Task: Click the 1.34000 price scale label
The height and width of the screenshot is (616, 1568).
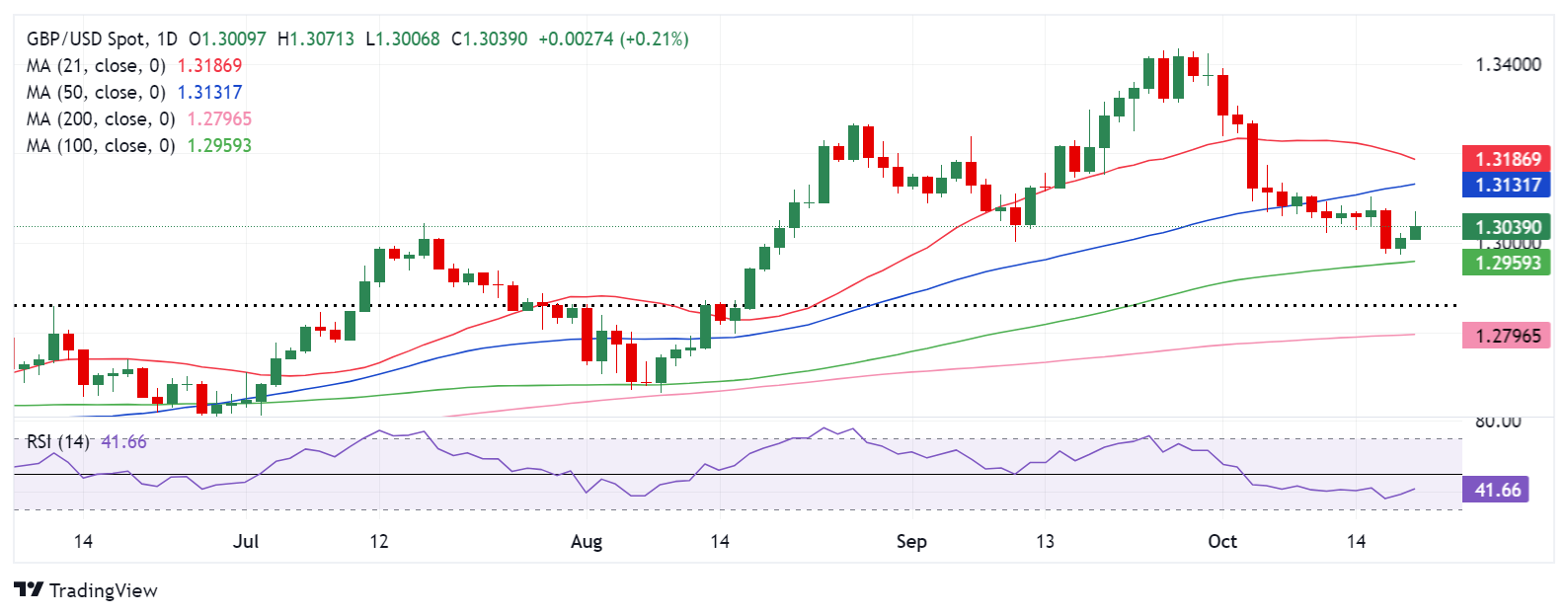Action: pyautogui.click(x=1508, y=65)
